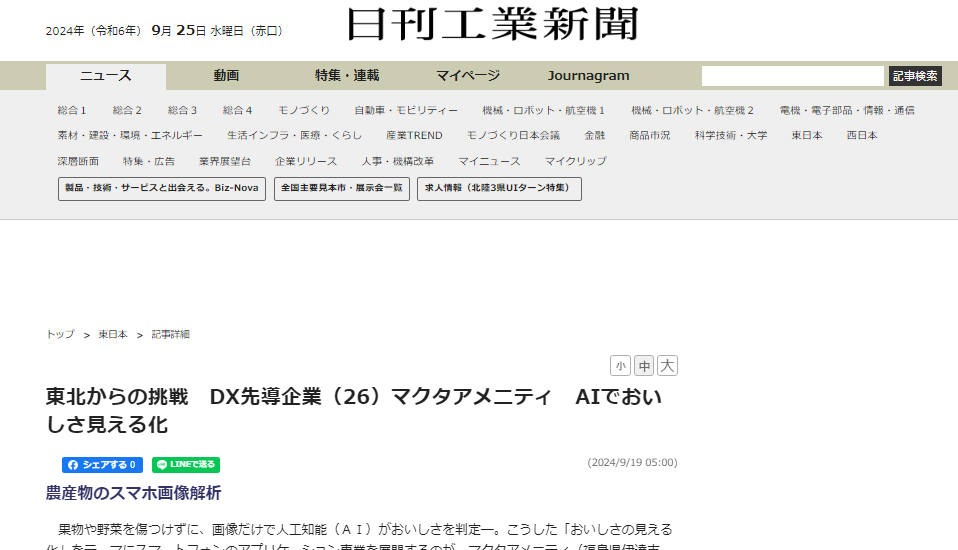This screenshot has width=958, height=550.
Task: Click the Biz-Nova 製品・技術・サービス button
Action: coord(162,189)
